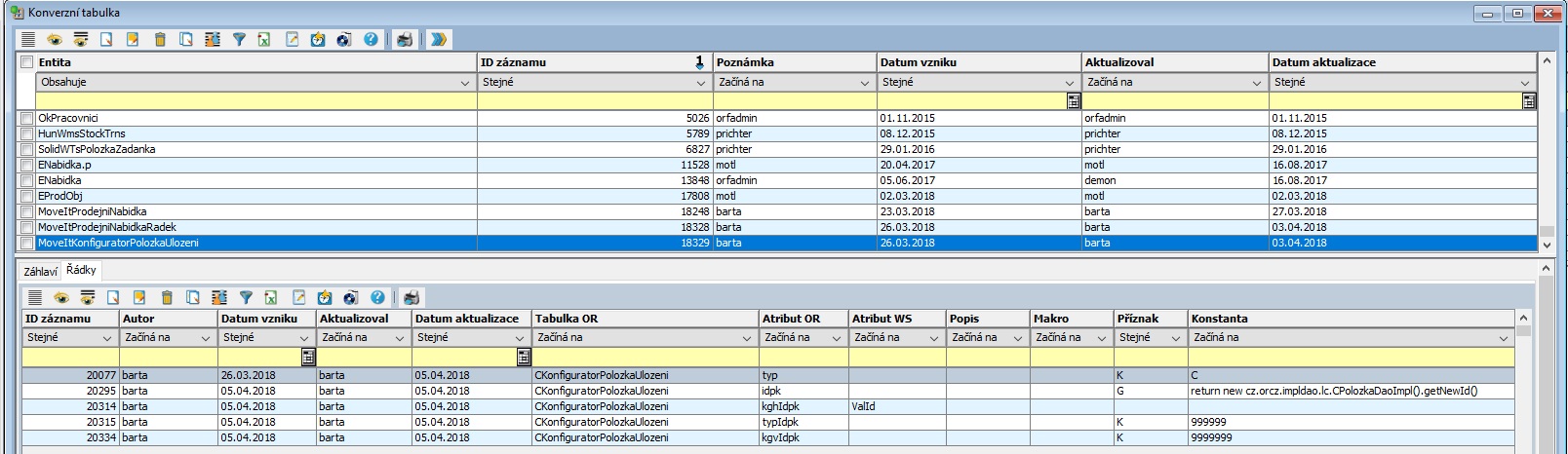Click the eye view icon in bottom toolbar
1568x454 pixels.
coord(61,298)
